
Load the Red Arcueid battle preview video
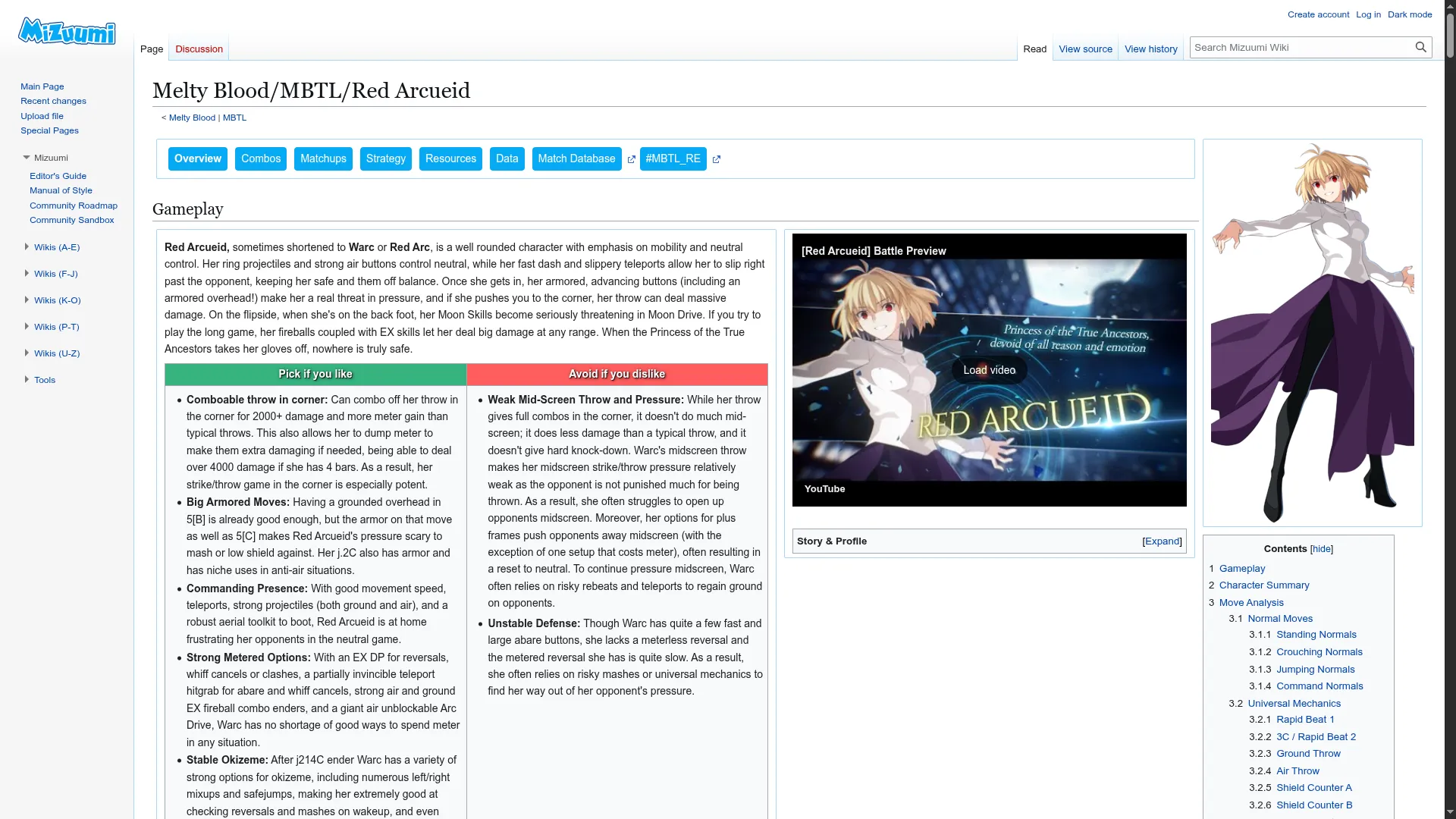pyautogui.click(x=989, y=370)
